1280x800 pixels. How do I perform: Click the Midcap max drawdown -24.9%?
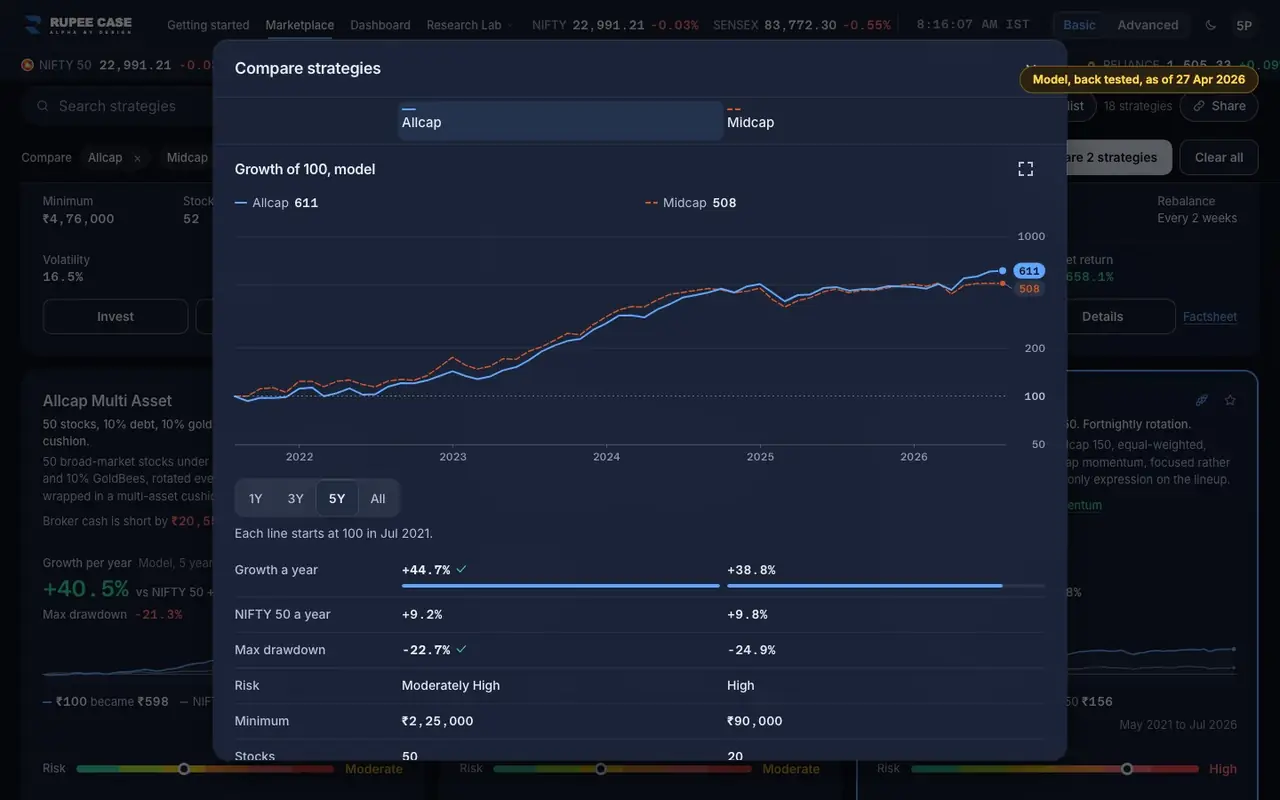pos(751,650)
